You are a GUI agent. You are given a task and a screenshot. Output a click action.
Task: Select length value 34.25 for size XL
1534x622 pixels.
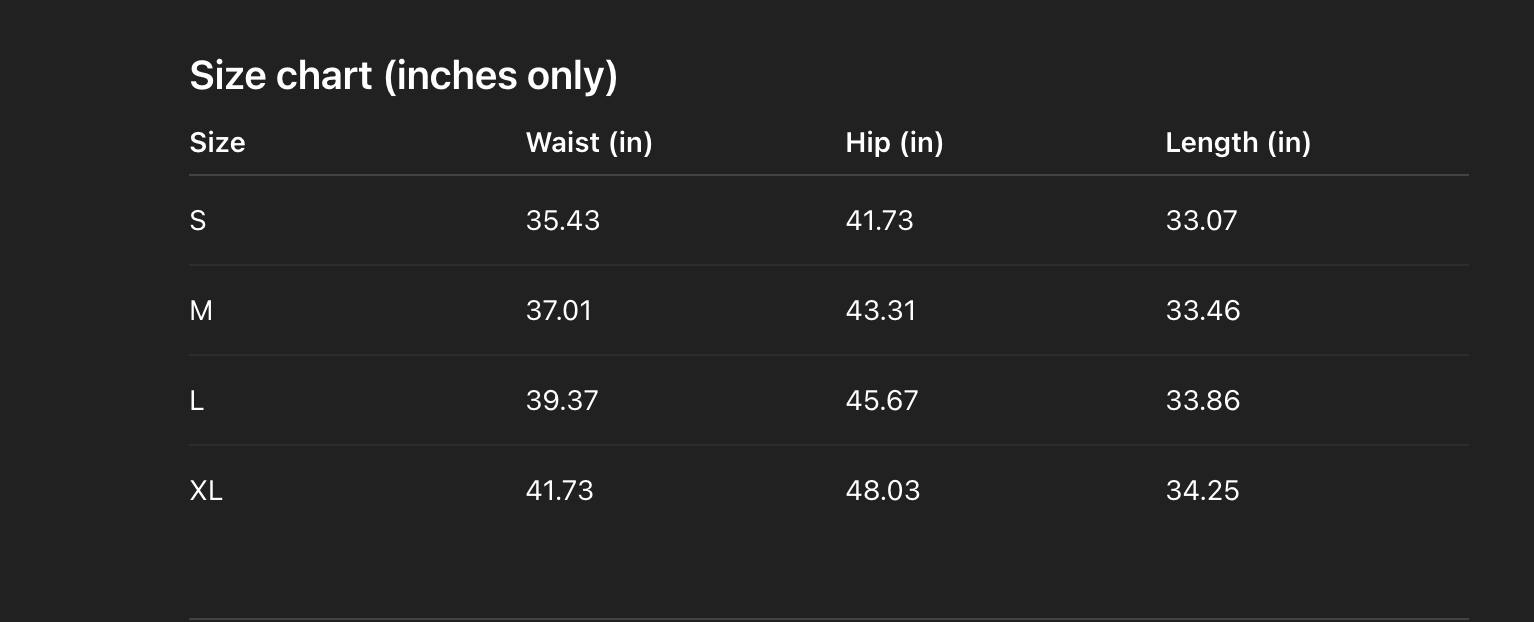click(1202, 491)
